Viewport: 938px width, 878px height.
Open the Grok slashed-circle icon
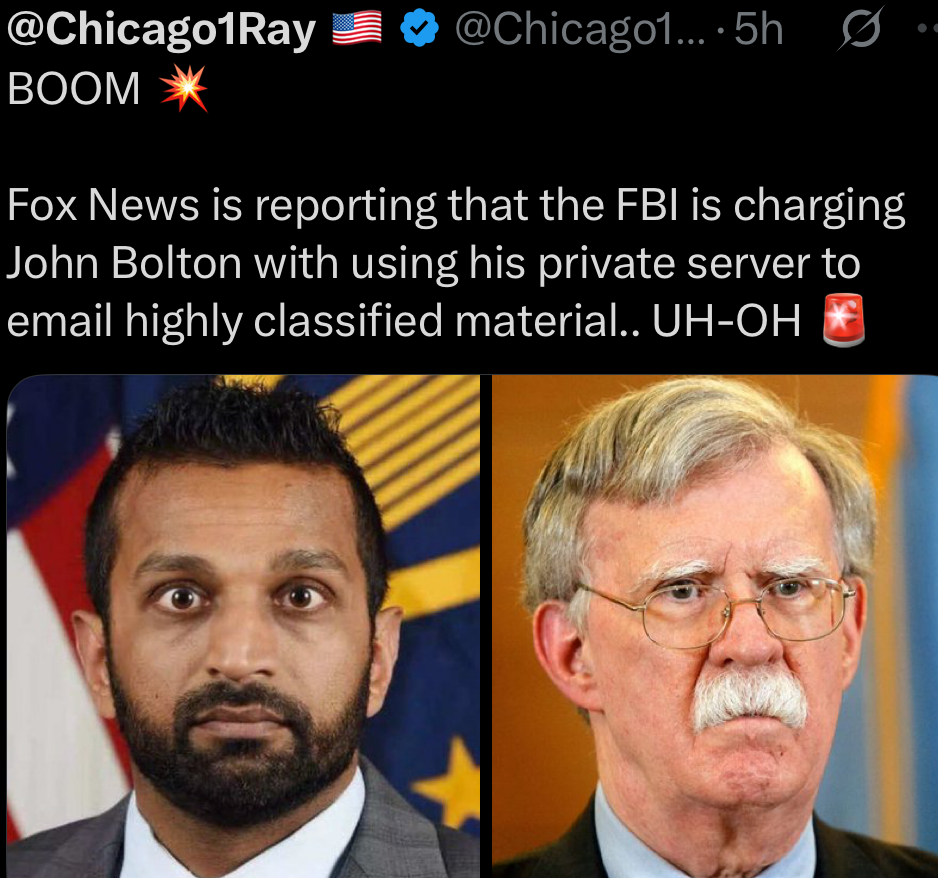[x=860, y=29]
